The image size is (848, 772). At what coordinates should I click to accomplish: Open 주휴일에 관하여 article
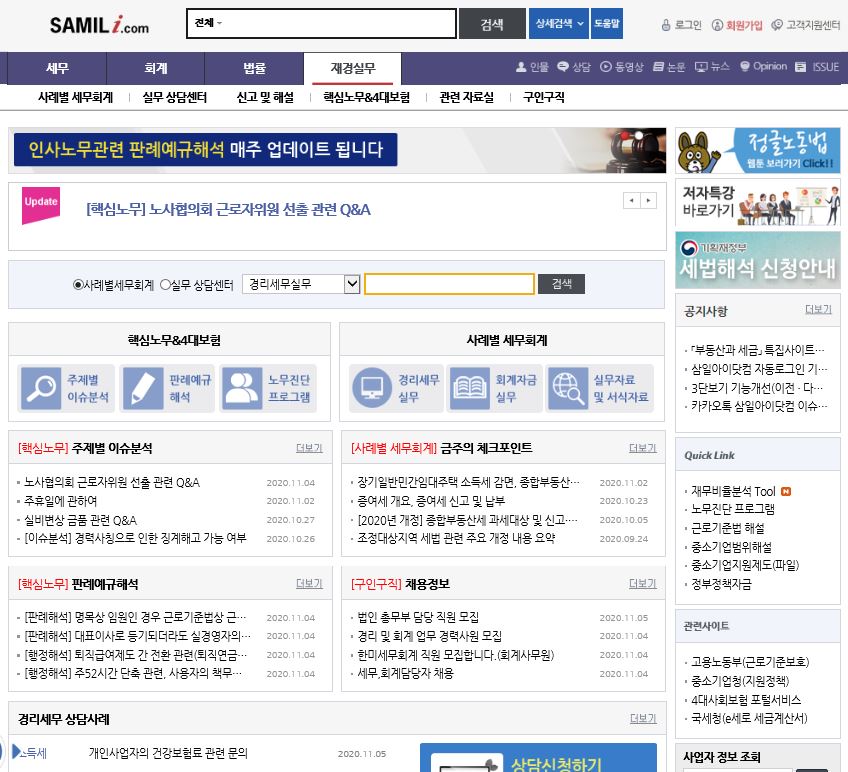61,501
